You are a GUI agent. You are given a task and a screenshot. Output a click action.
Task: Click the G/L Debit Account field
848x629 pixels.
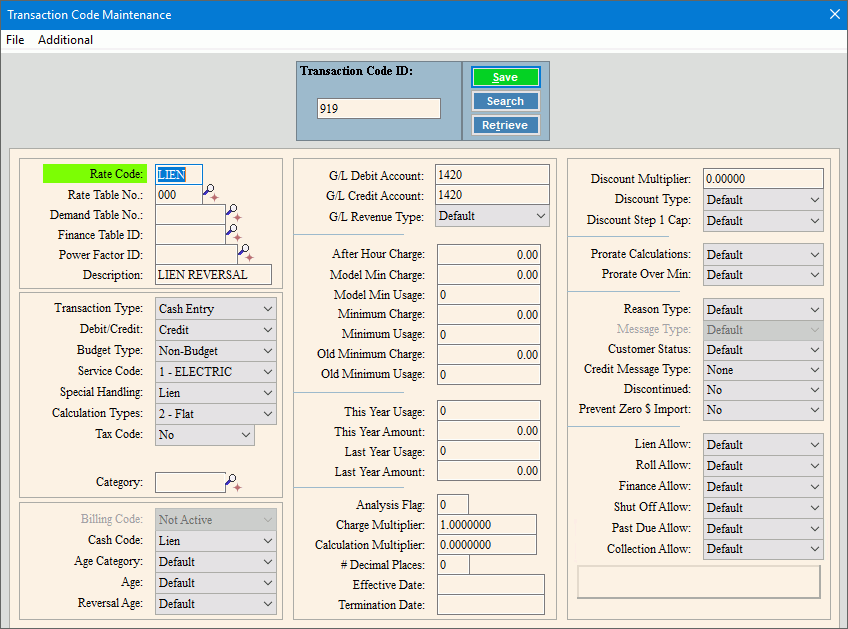492,175
